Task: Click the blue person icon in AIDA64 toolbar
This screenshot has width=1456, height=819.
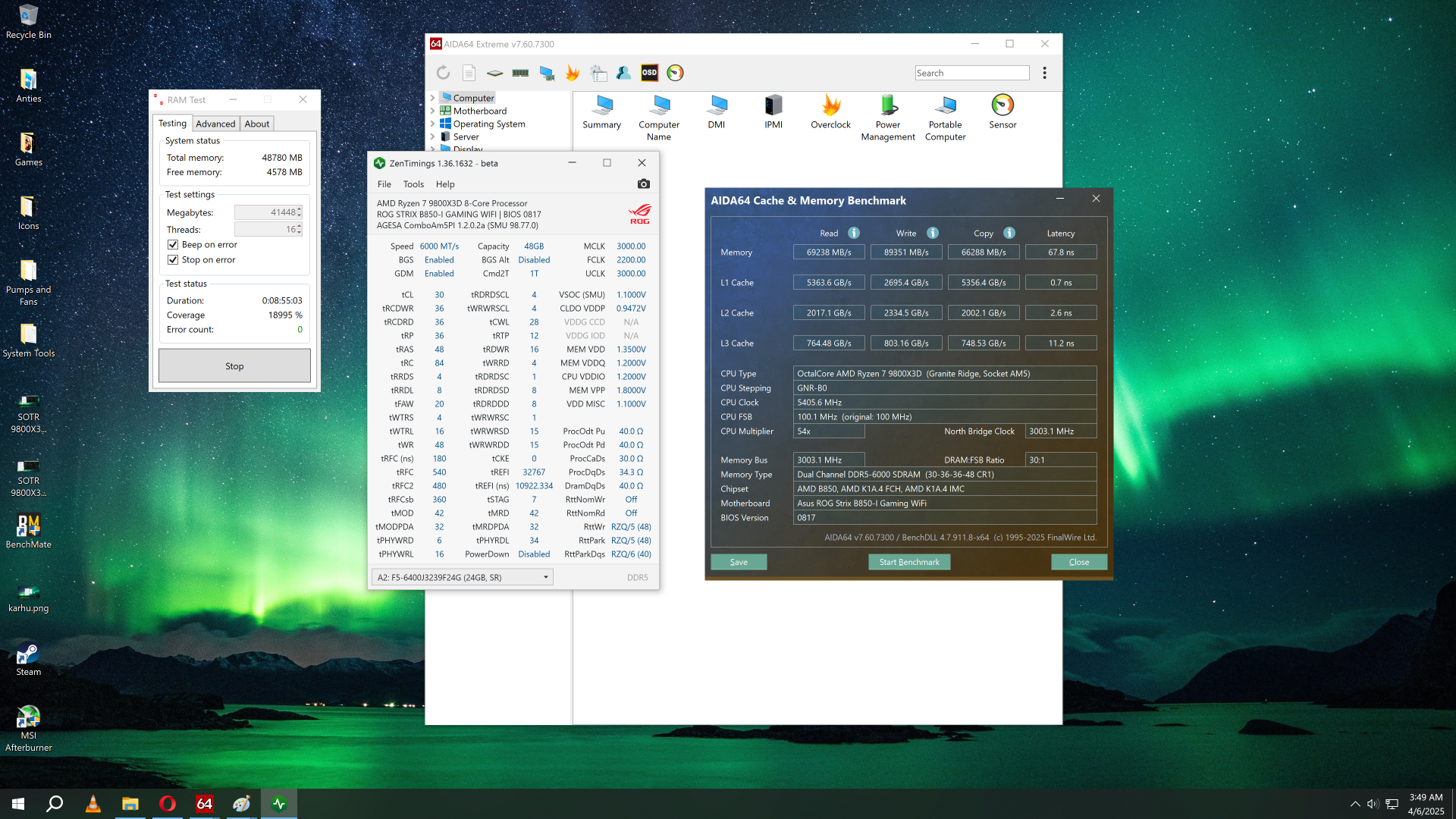Action: [x=624, y=73]
